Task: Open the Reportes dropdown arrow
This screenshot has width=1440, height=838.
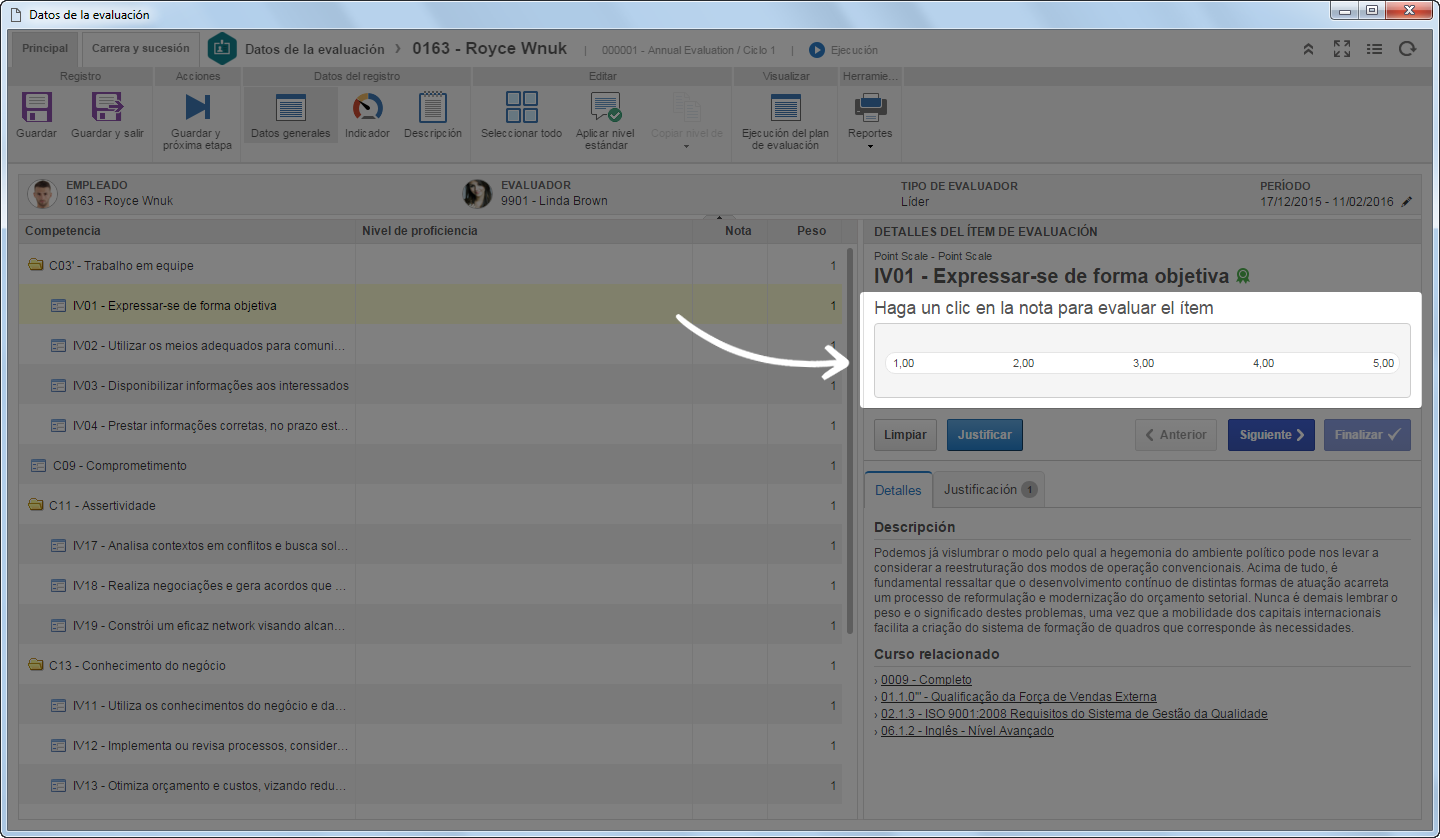Action: click(x=870, y=147)
